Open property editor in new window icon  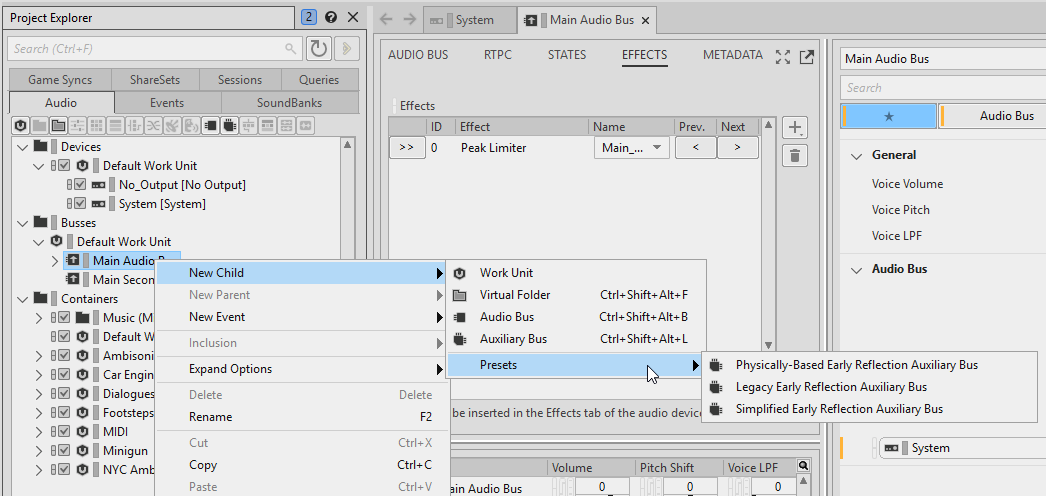(x=806, y=57)
